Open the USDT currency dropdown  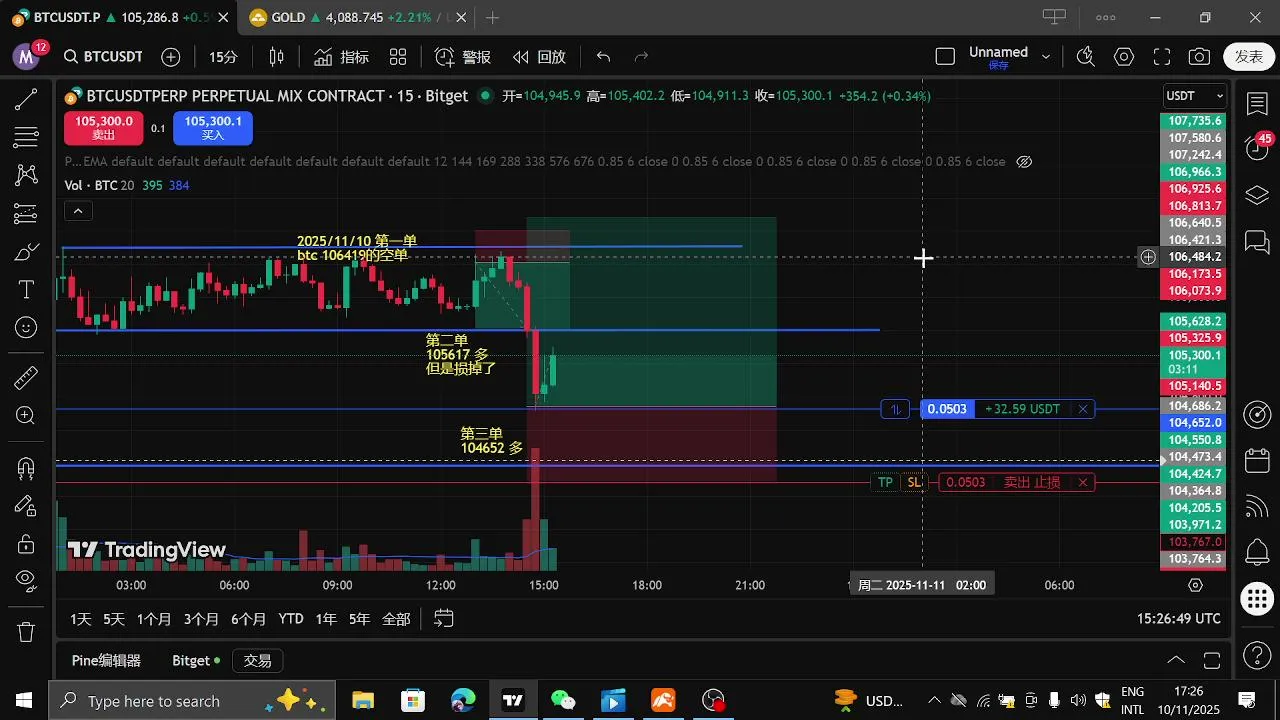tap(1195, 96)
